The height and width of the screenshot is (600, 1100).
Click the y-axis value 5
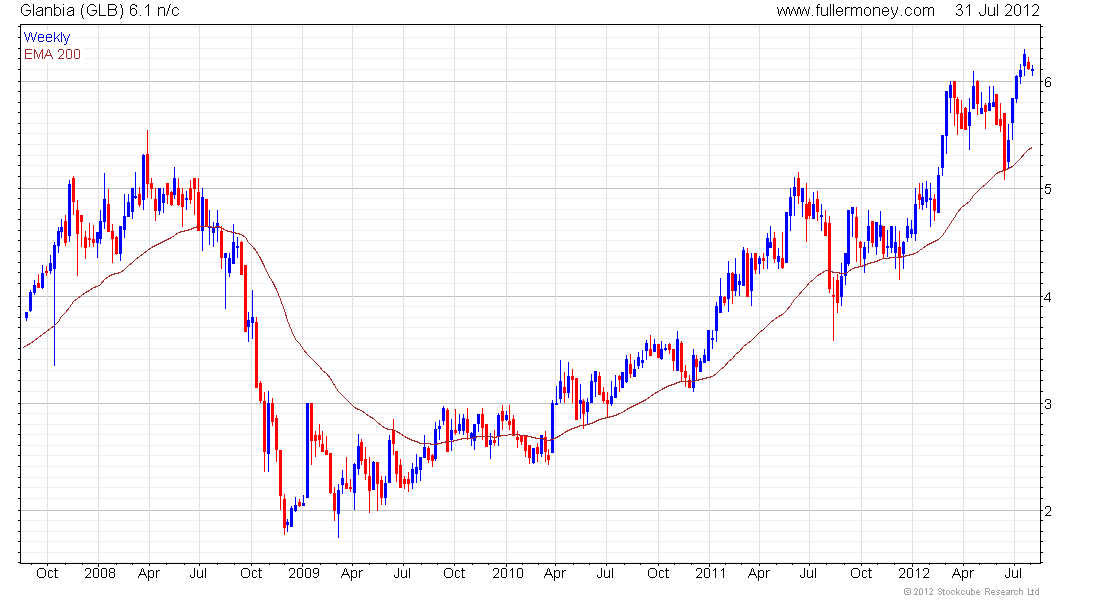click(1048, 189)
